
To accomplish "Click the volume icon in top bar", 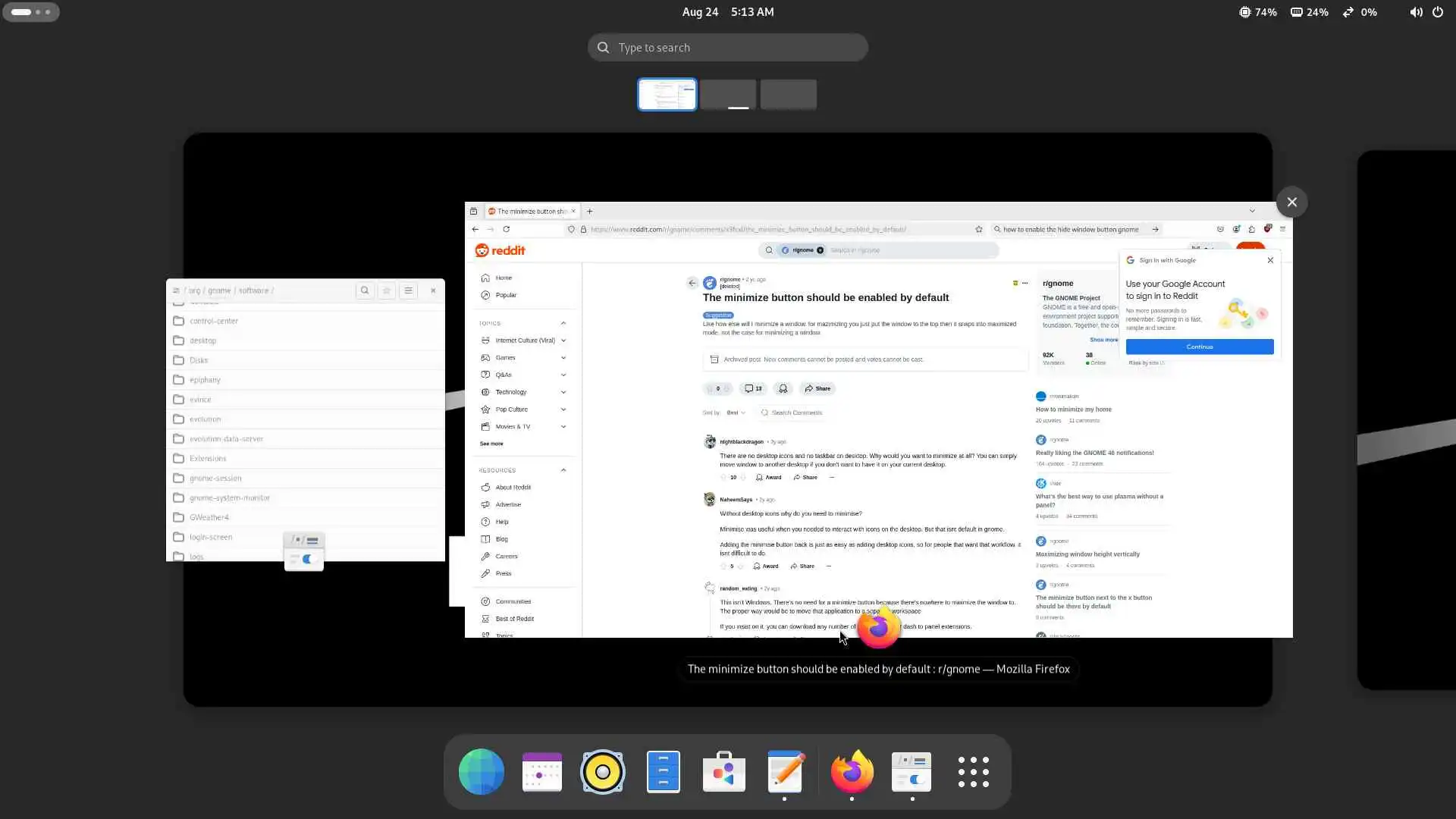I will (1415, 11).
